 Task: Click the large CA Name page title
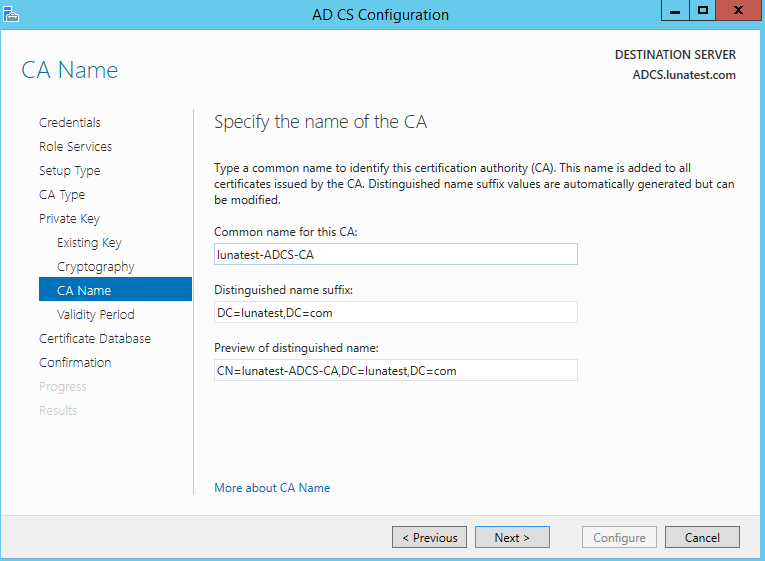70,70
